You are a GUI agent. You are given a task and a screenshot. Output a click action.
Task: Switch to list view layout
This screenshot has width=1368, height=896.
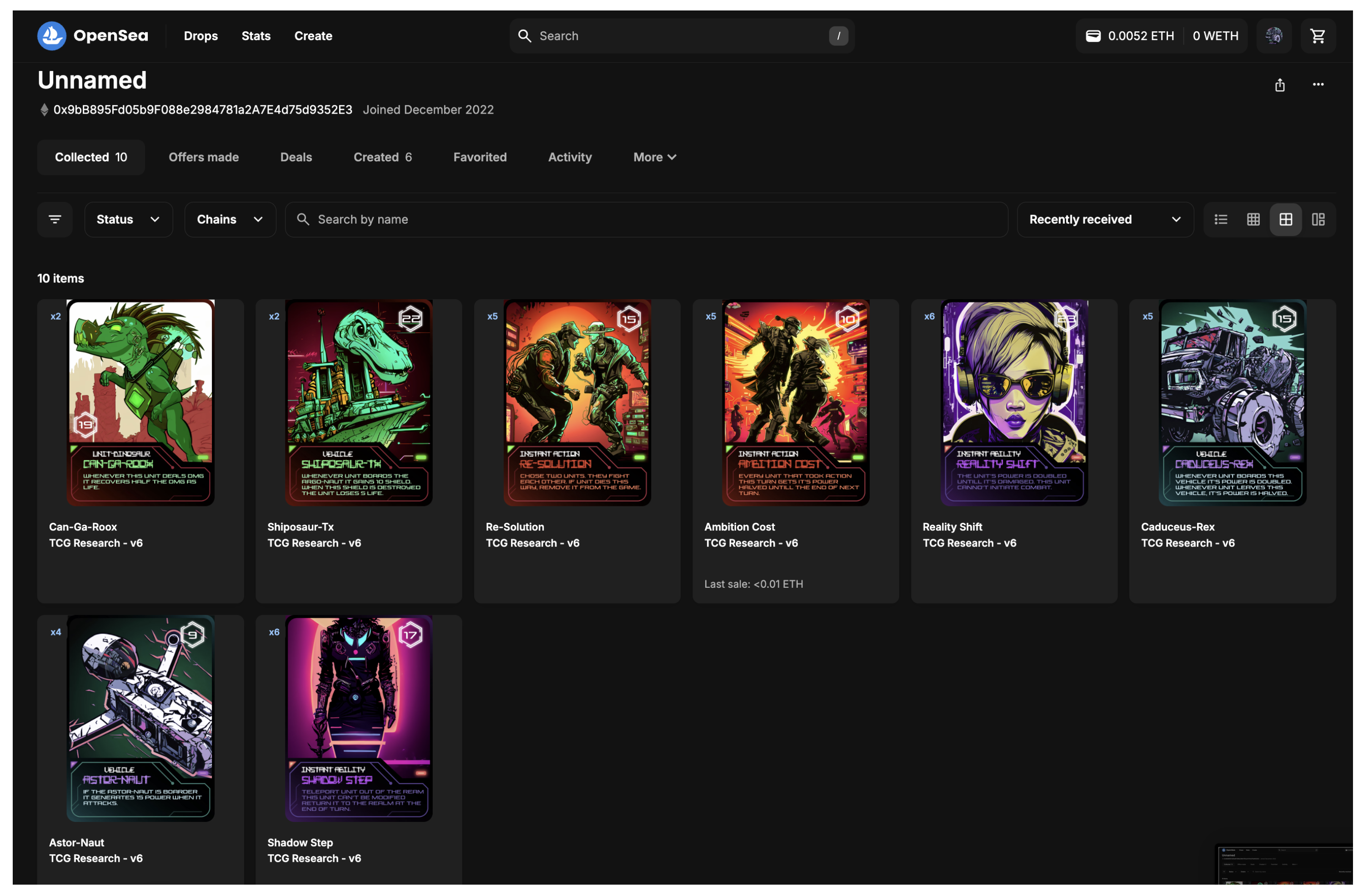[x=1220, y=219]
